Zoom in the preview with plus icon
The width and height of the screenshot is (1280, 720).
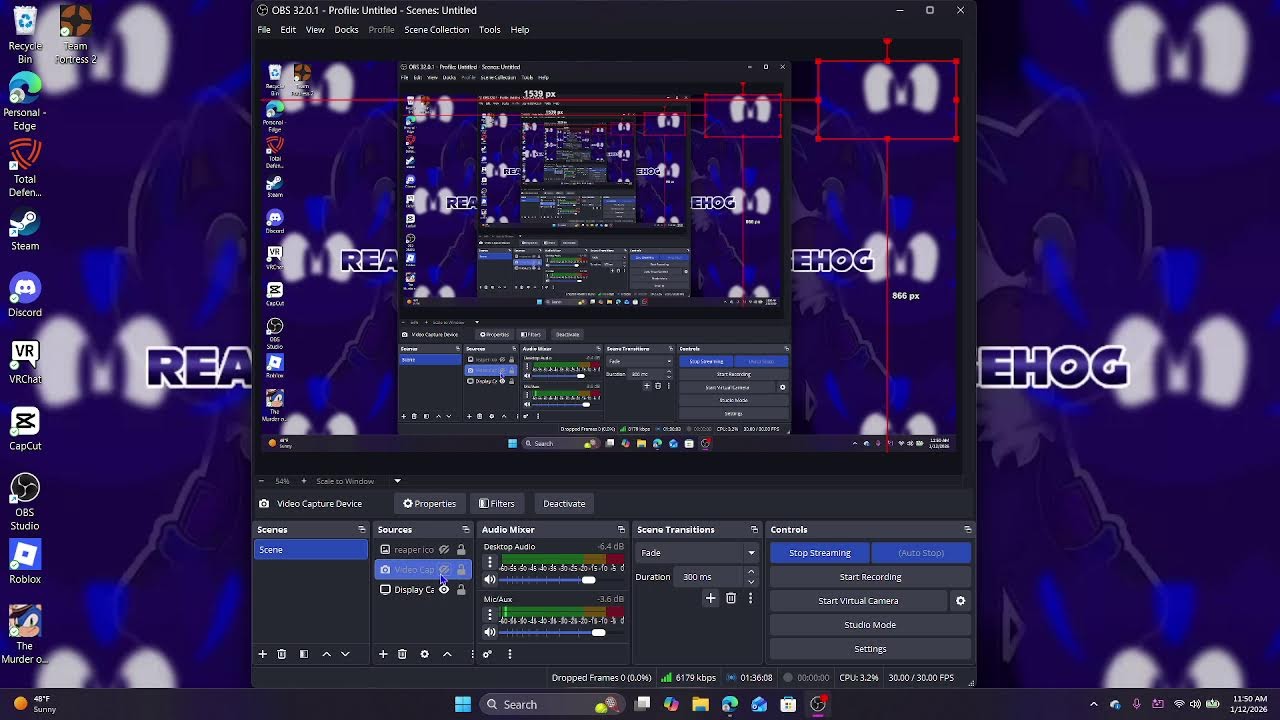pos(305,481)
